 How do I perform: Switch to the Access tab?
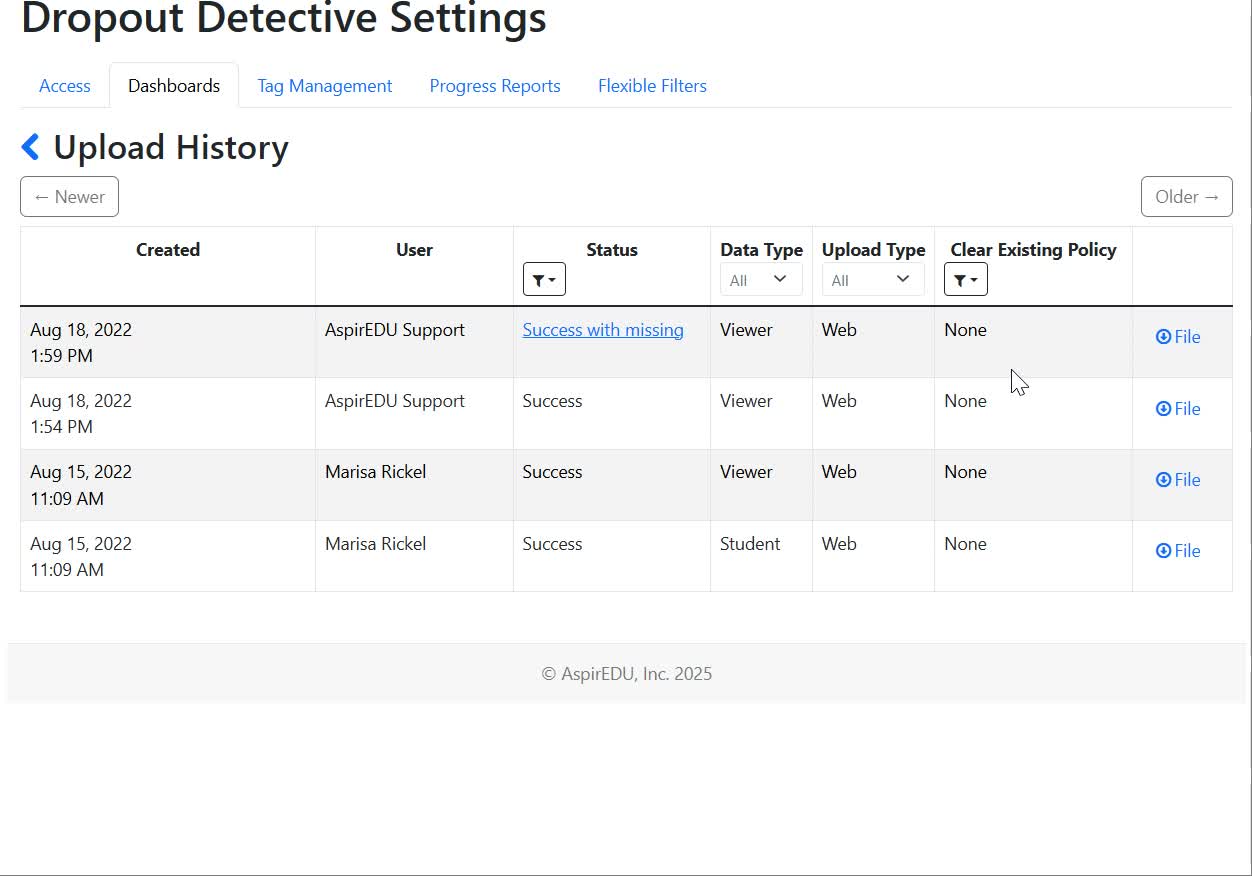(65, 86)
